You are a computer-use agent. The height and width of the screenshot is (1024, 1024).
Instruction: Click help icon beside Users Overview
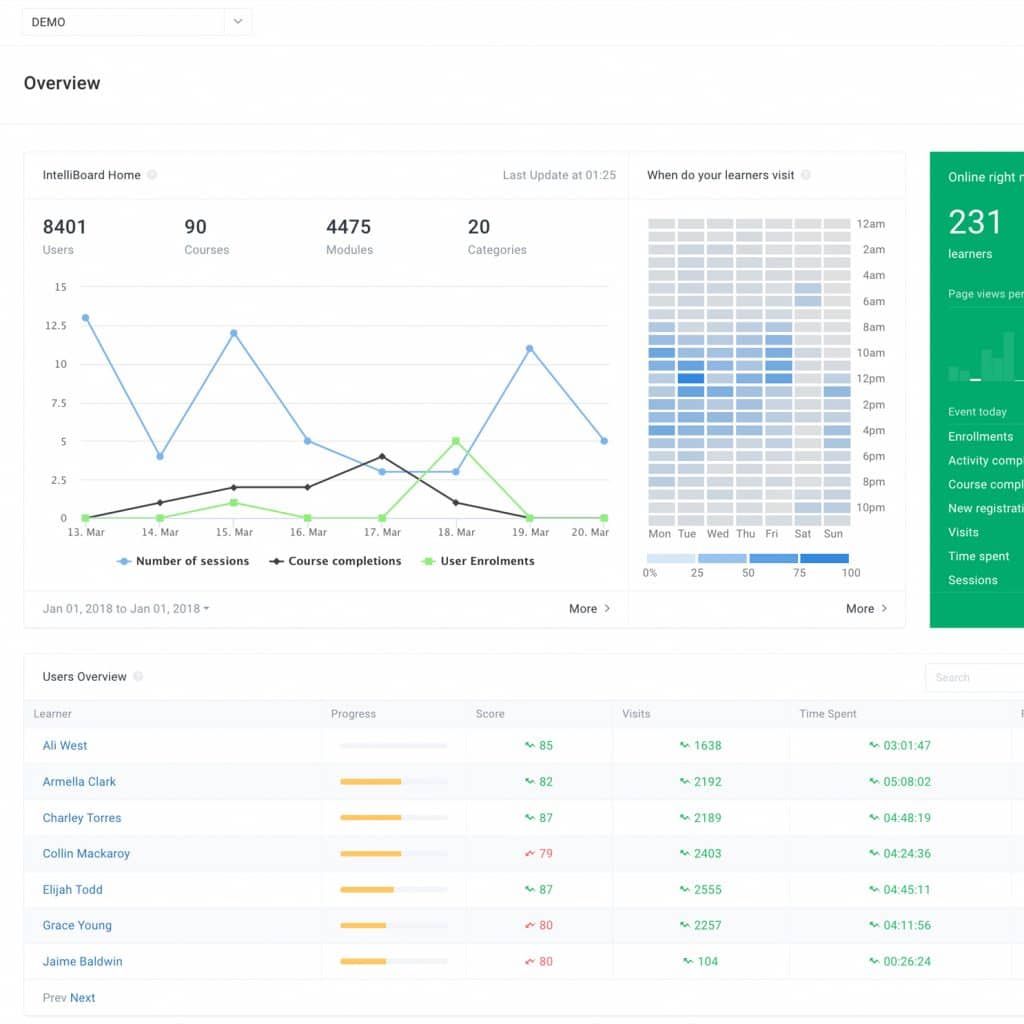click(138, 677)
